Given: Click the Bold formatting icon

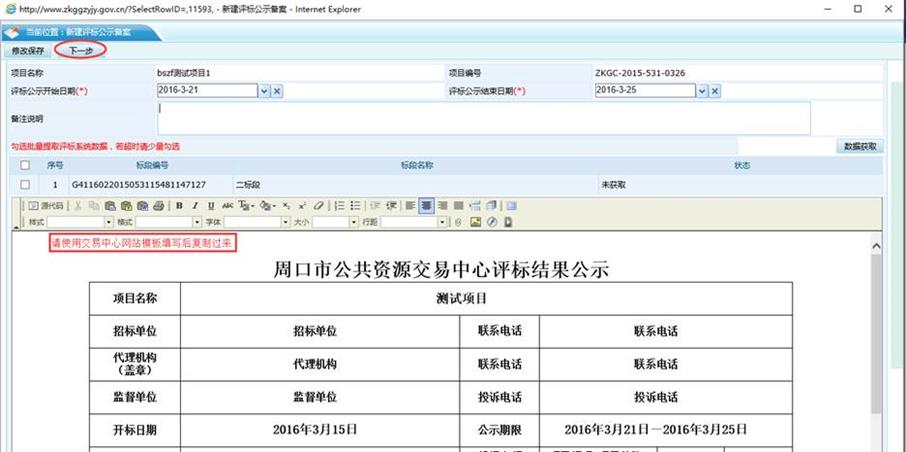Looking at the screenshot, I should pos(180,206).
